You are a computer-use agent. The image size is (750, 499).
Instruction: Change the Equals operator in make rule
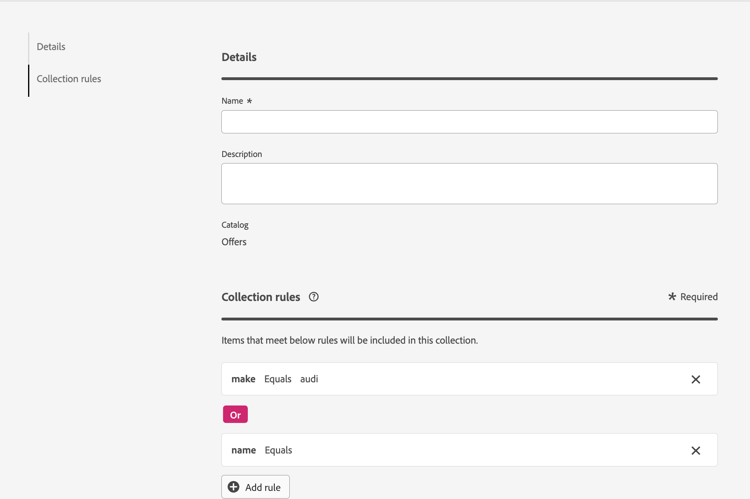click(x=278, y=379)
